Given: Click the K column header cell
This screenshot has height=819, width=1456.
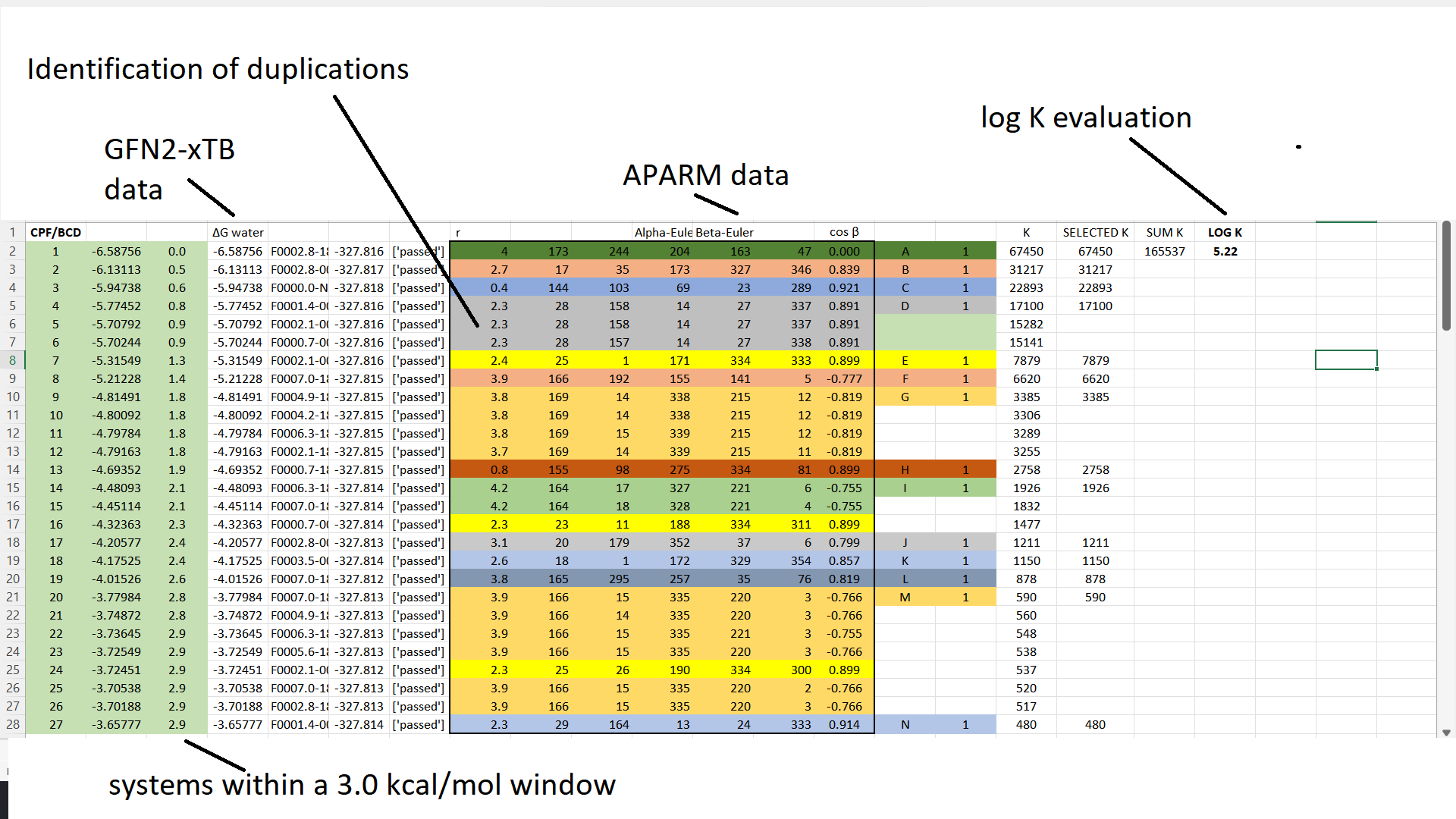Looking at the screenshot, I should pos(1026,232).
